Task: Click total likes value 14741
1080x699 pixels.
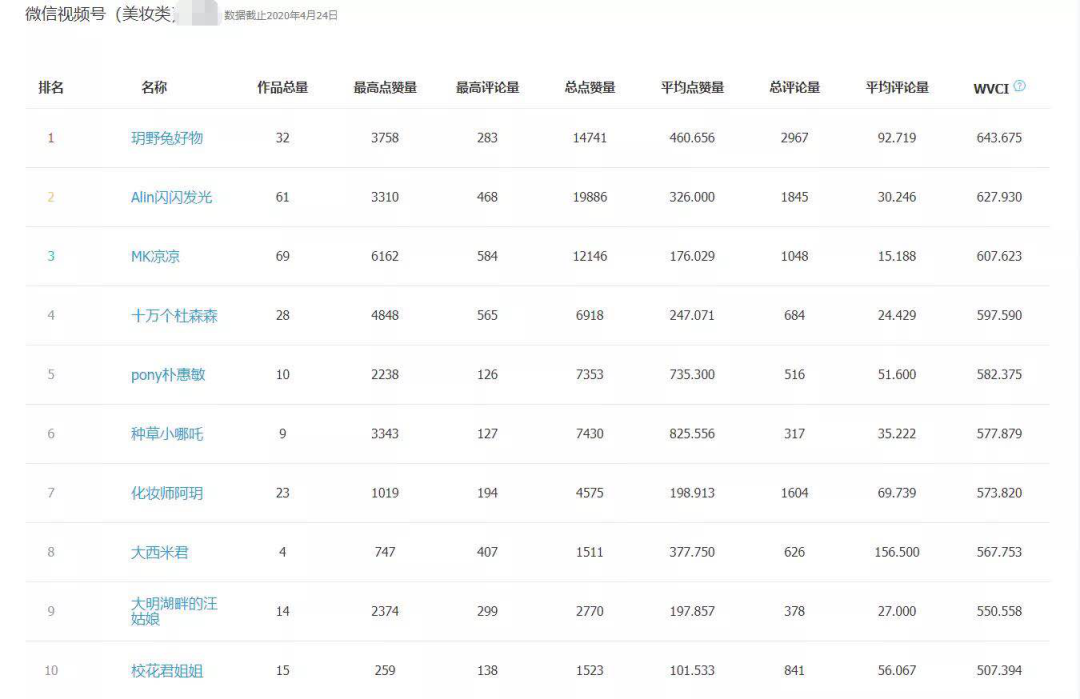Action: coord(590,138)
